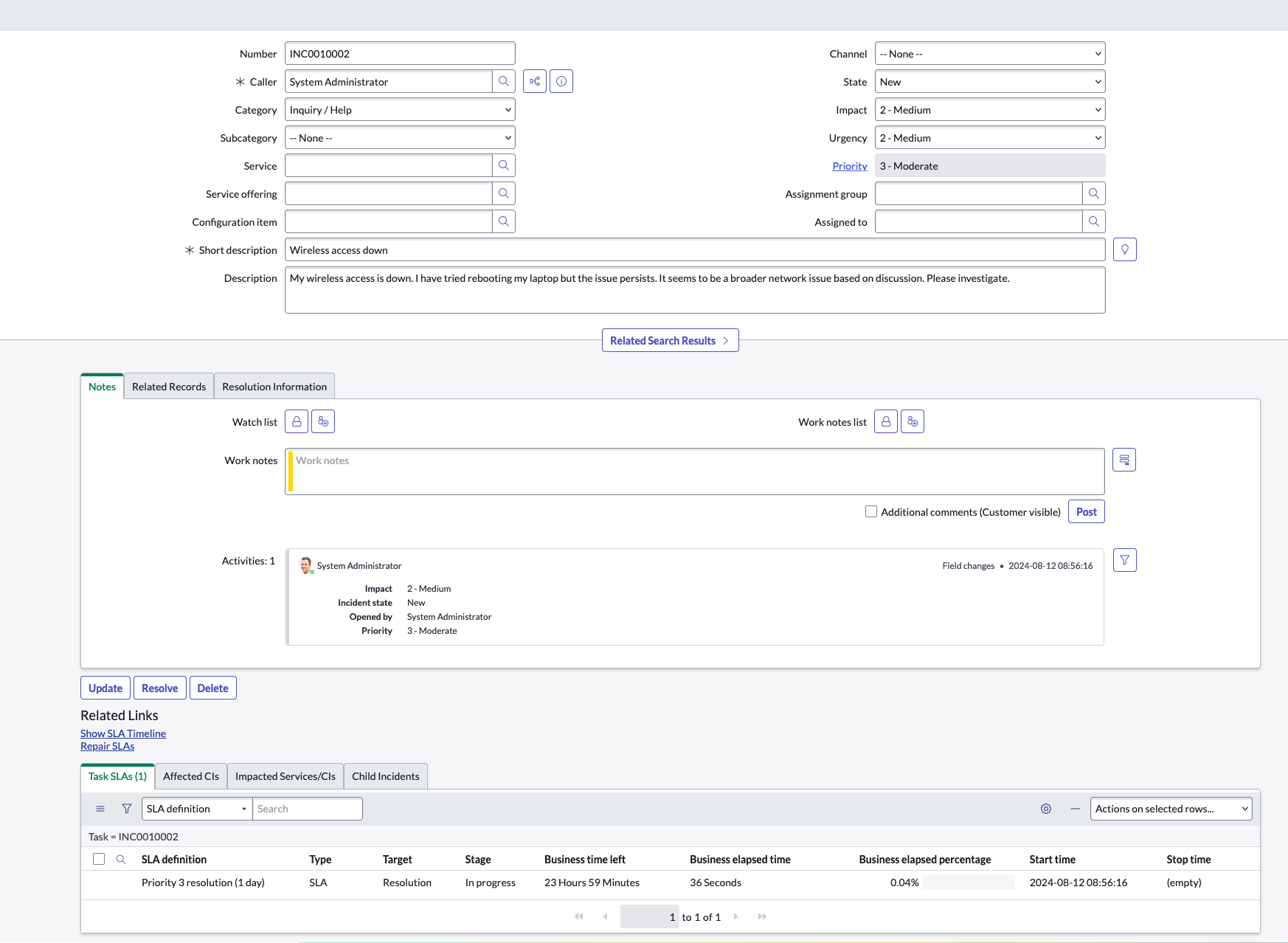Click the Resolve button
This screenshot has height=943, width=1288.
tap(159, 687)
